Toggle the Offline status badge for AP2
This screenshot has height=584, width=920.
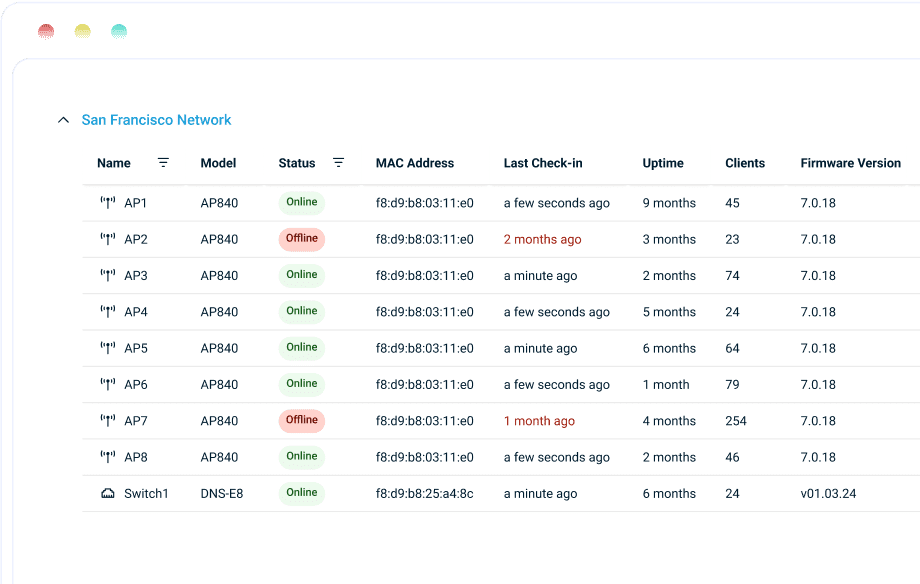[x=301, y=238]
